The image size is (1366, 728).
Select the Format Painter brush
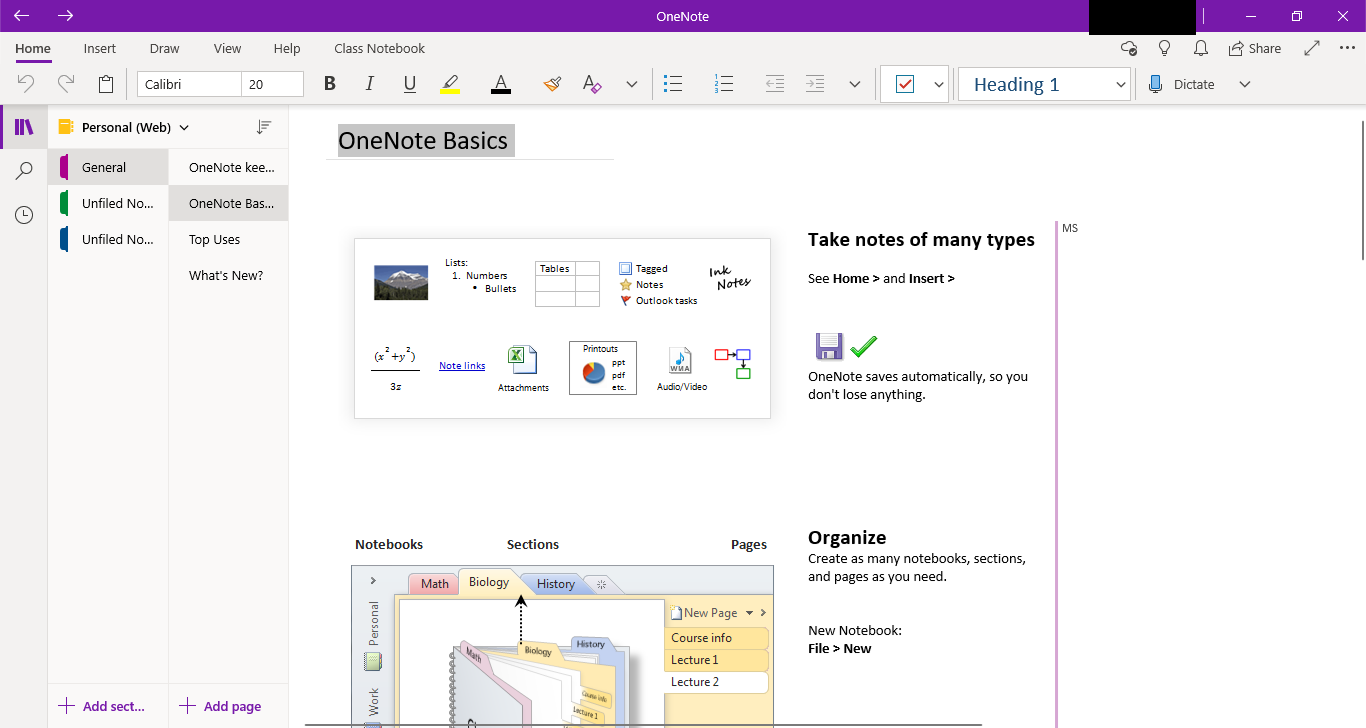click(x=552, y=84)
